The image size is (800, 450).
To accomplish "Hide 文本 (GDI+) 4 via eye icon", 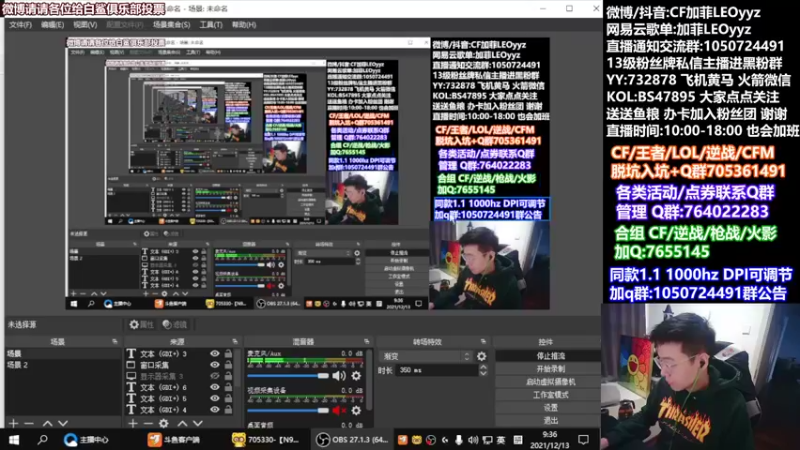I will click(215, 410).
